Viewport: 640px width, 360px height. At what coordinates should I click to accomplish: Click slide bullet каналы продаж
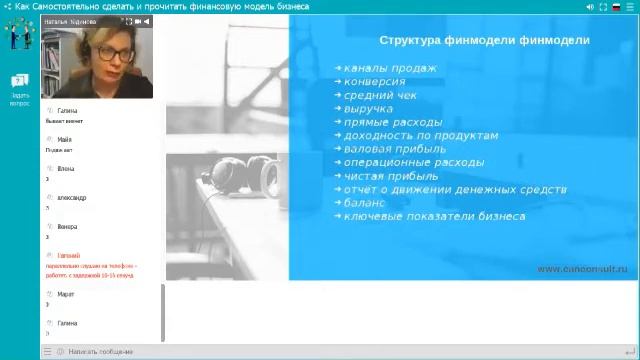[390, 68]
